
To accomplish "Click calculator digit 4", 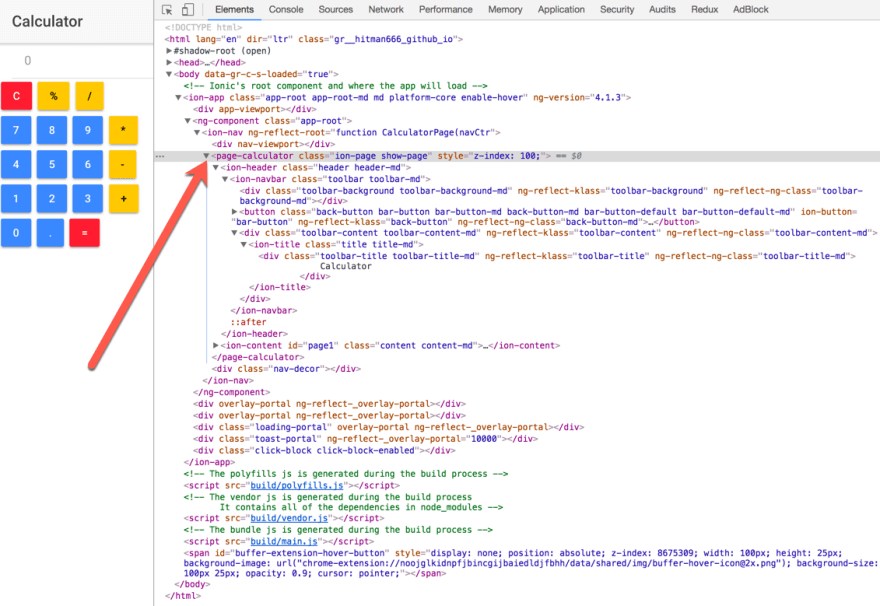I will point(16,164).
